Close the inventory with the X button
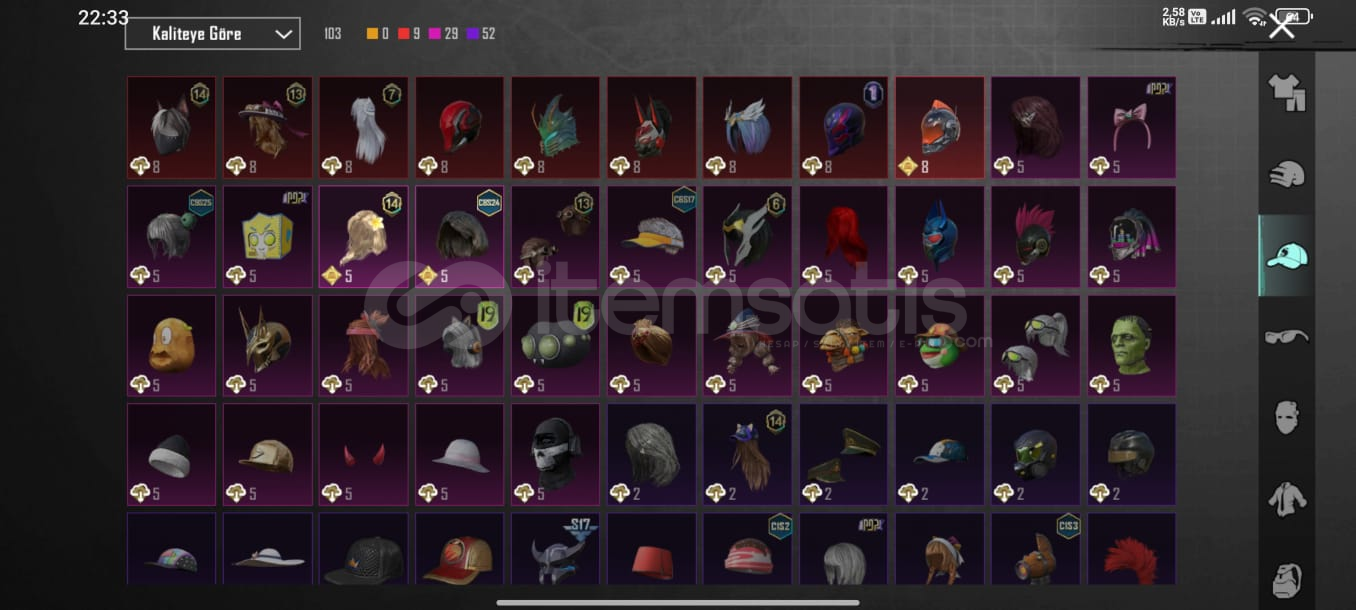This screenshot has width=1356, height=610. [x=1282, y=27]
